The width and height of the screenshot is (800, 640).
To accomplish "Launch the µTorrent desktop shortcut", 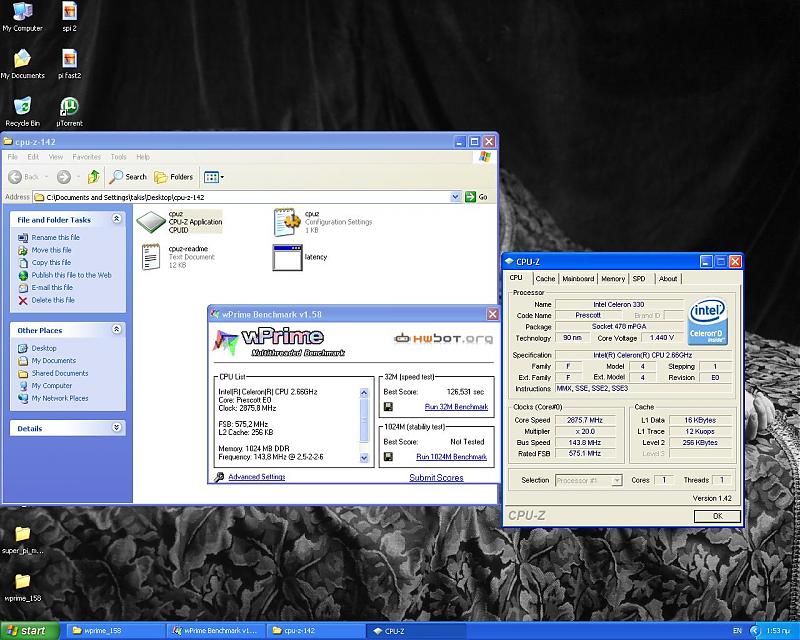I will pyautogui.click(x=69, y=111).
